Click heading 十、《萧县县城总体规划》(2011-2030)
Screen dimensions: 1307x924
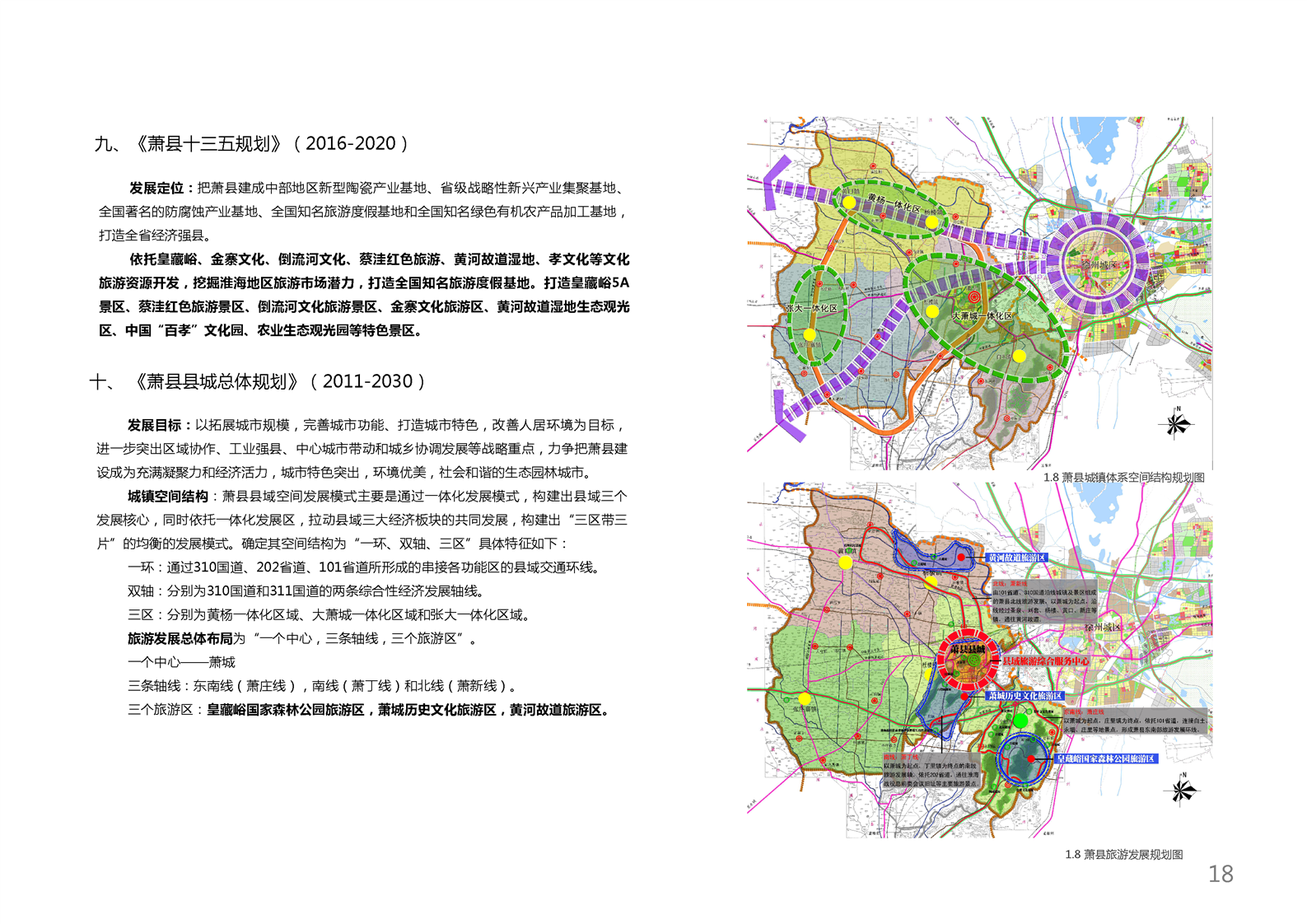click(x=258, y=382)
